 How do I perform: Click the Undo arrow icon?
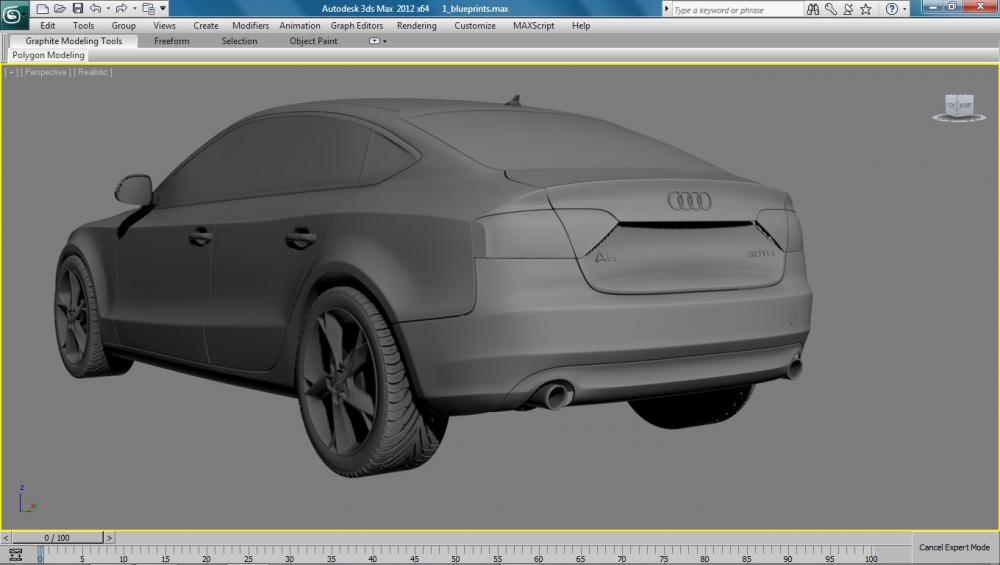[x=94, y=9]
